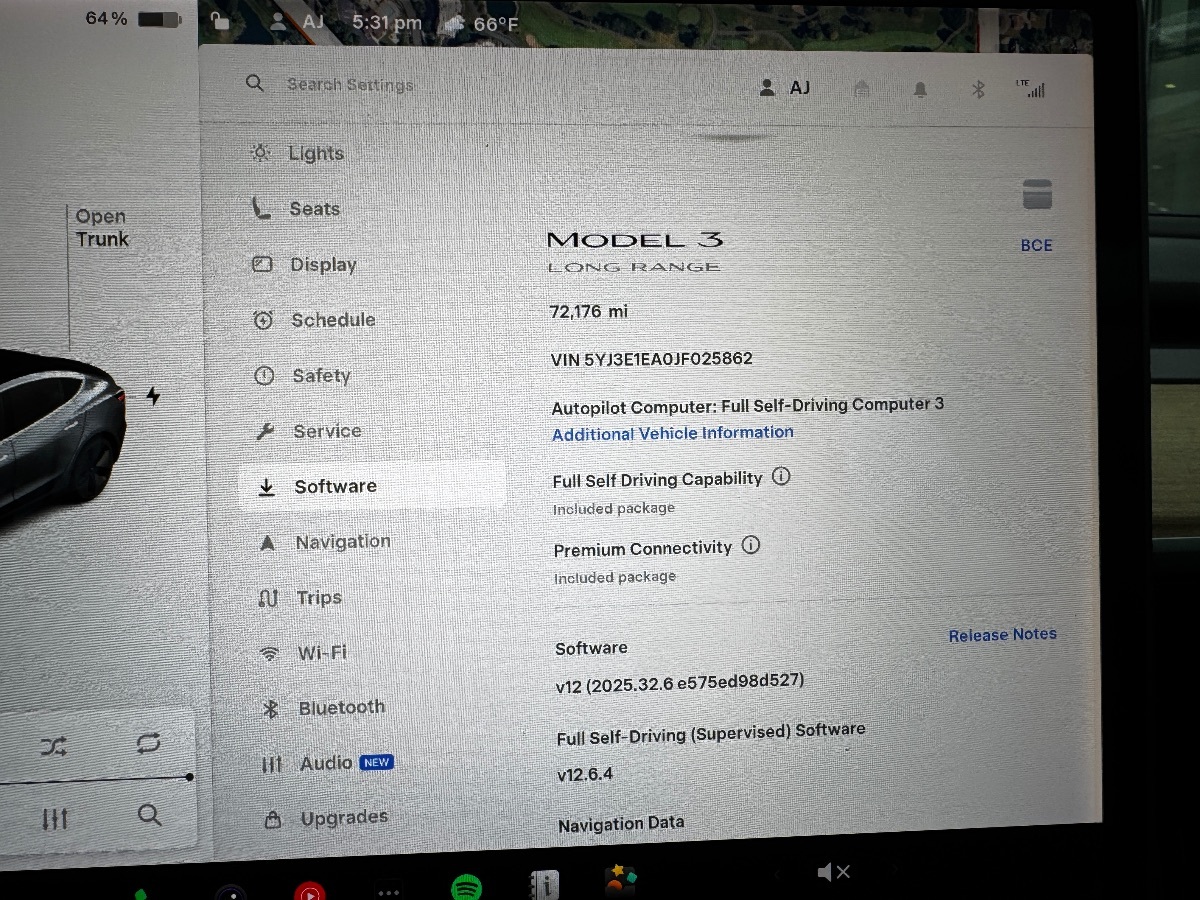Open the three-dots app launcher
This screenshot has height=900, width=1200.
pos(388,891)
